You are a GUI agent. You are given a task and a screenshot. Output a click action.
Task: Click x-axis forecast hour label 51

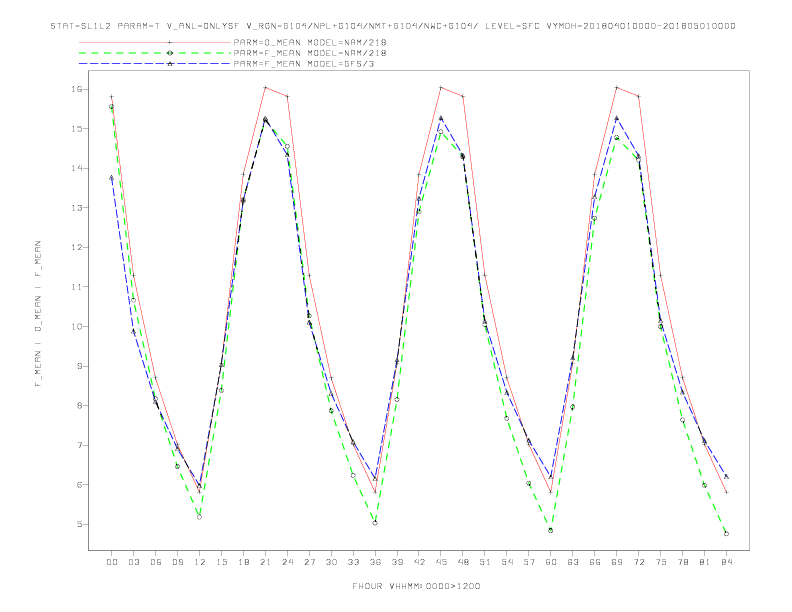[485, 562]
